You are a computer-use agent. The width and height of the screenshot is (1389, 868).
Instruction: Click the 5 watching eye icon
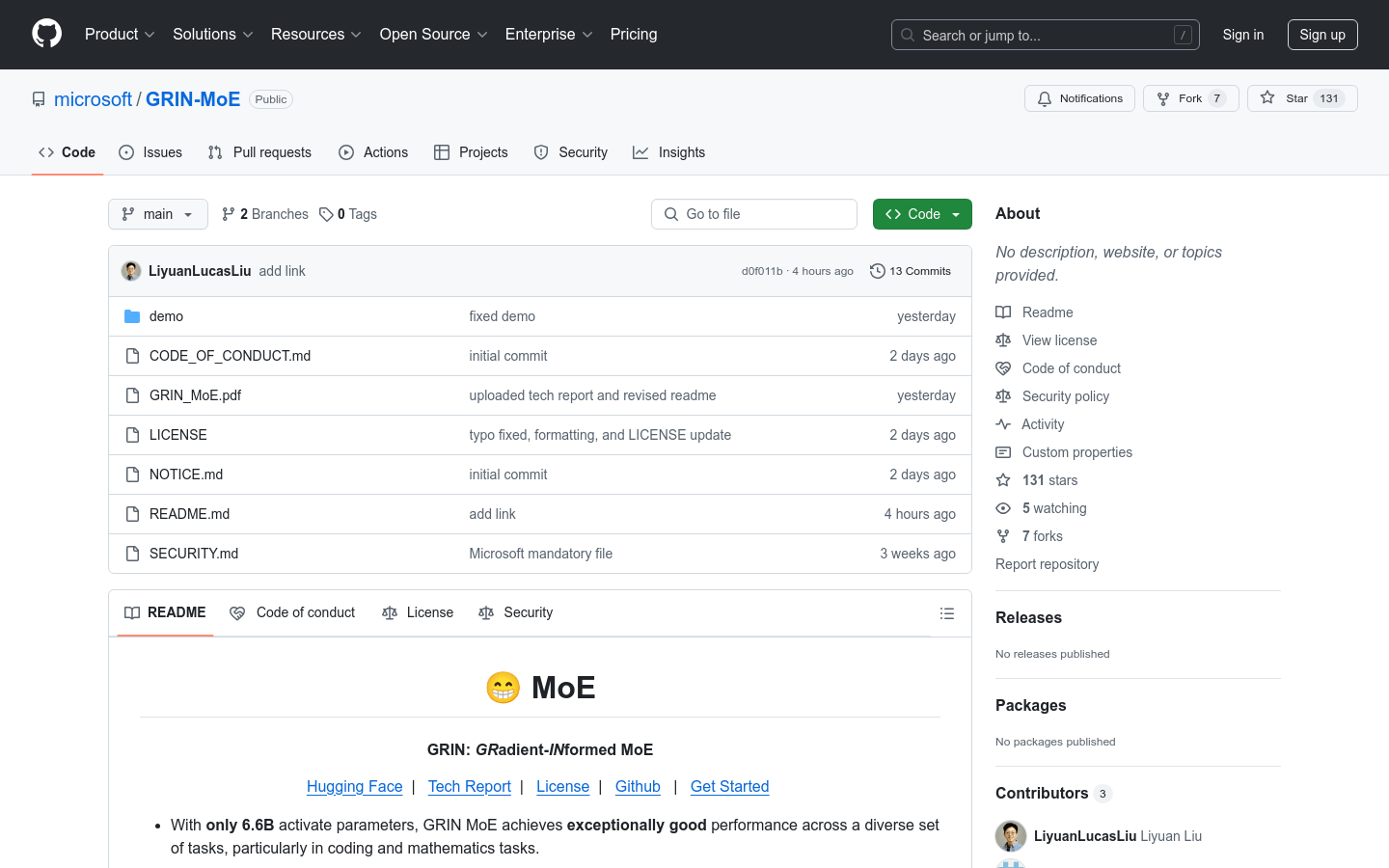[x=1003, y=508]
